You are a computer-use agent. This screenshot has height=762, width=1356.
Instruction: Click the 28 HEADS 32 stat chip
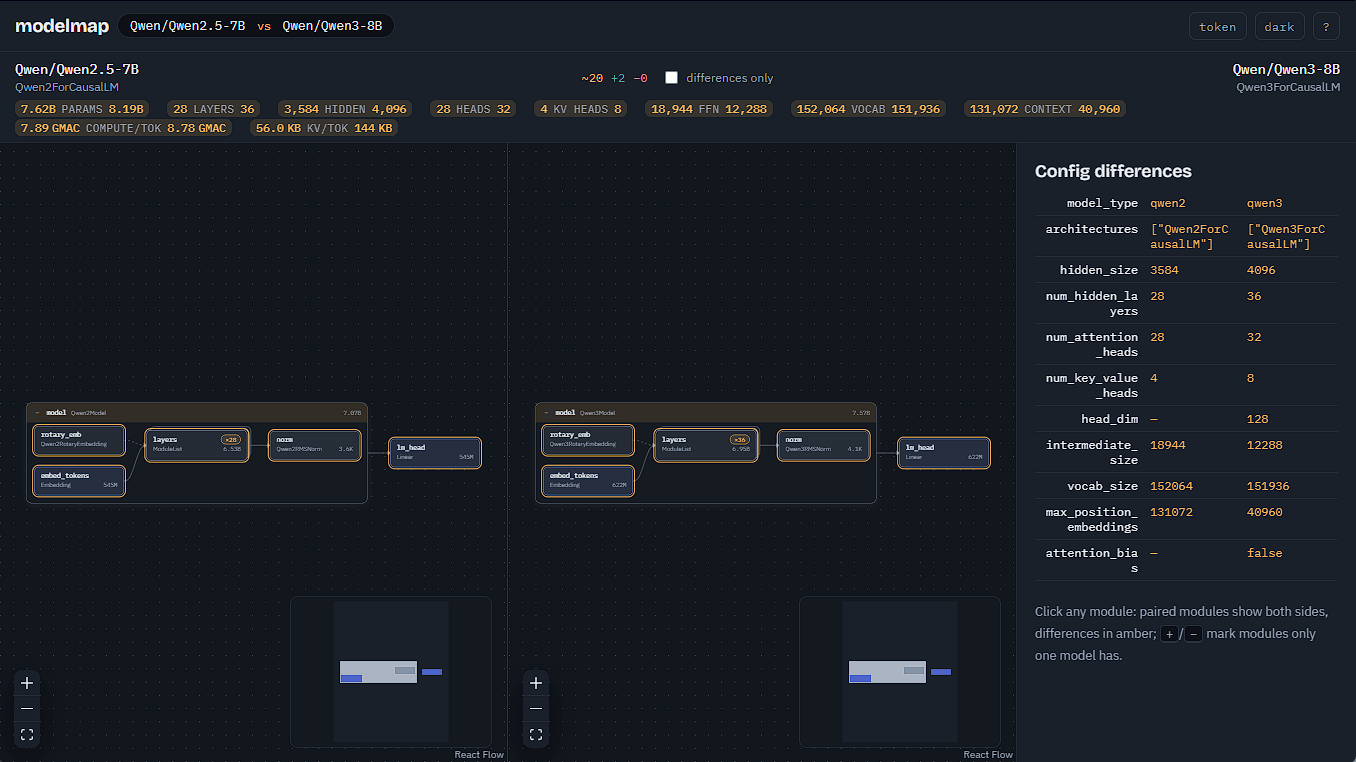[473, 109]
